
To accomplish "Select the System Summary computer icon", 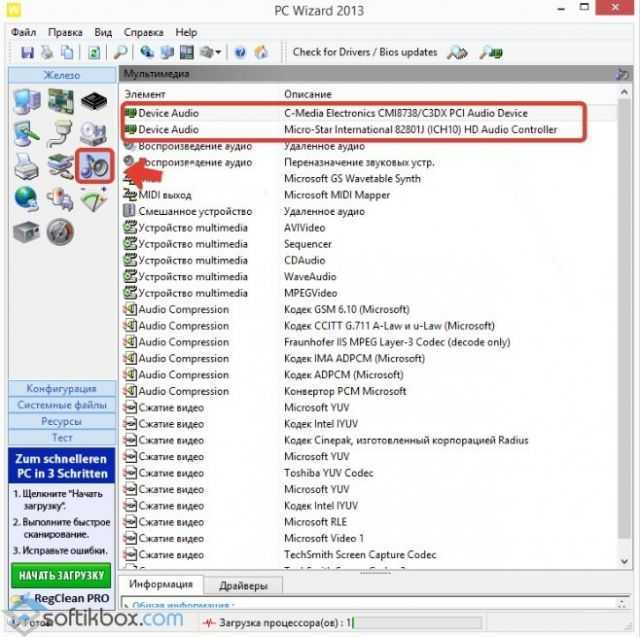I will click(27, 101).
